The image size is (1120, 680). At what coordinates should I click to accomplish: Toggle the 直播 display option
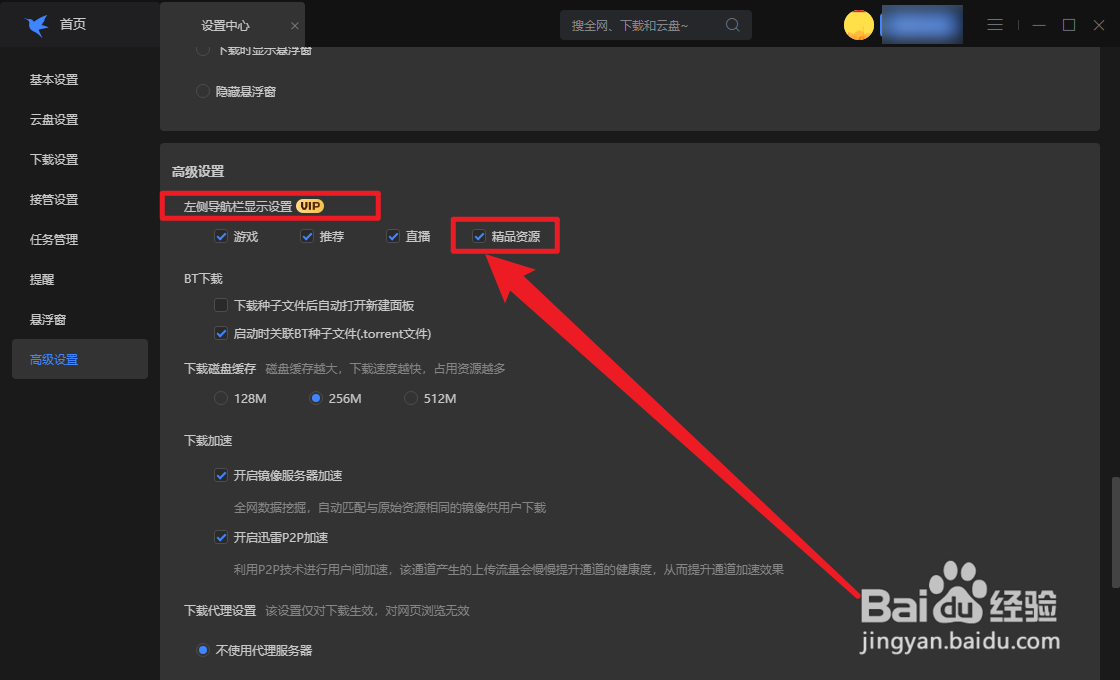(393, 236)
